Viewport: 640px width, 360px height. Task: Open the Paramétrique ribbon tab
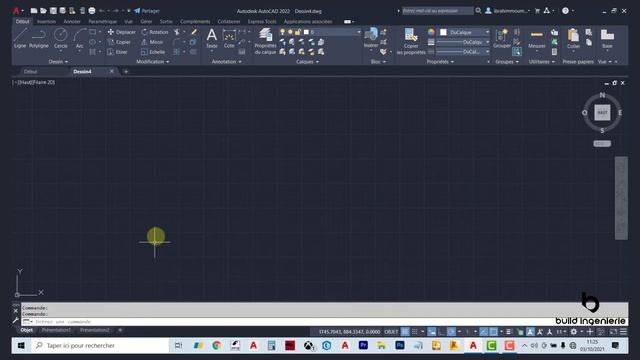[x=102, y=21]
